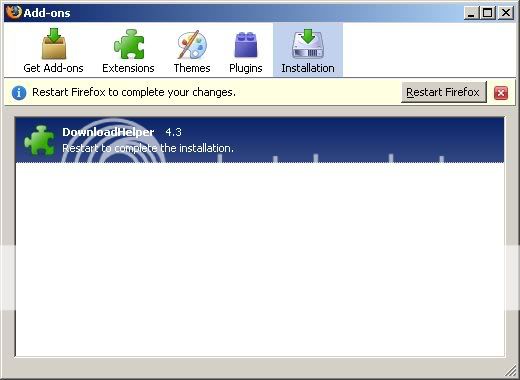
Task: Switch to the Extensions tab
Action: (x=128, y=50)
